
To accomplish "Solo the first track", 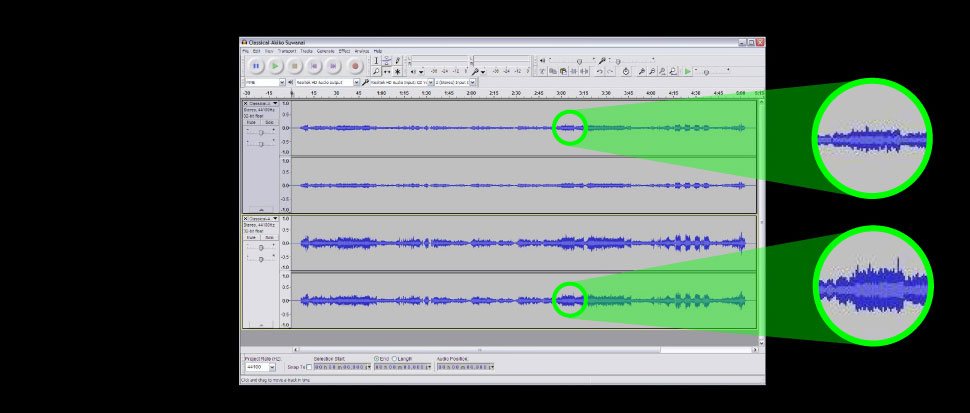I will (269, 122).
